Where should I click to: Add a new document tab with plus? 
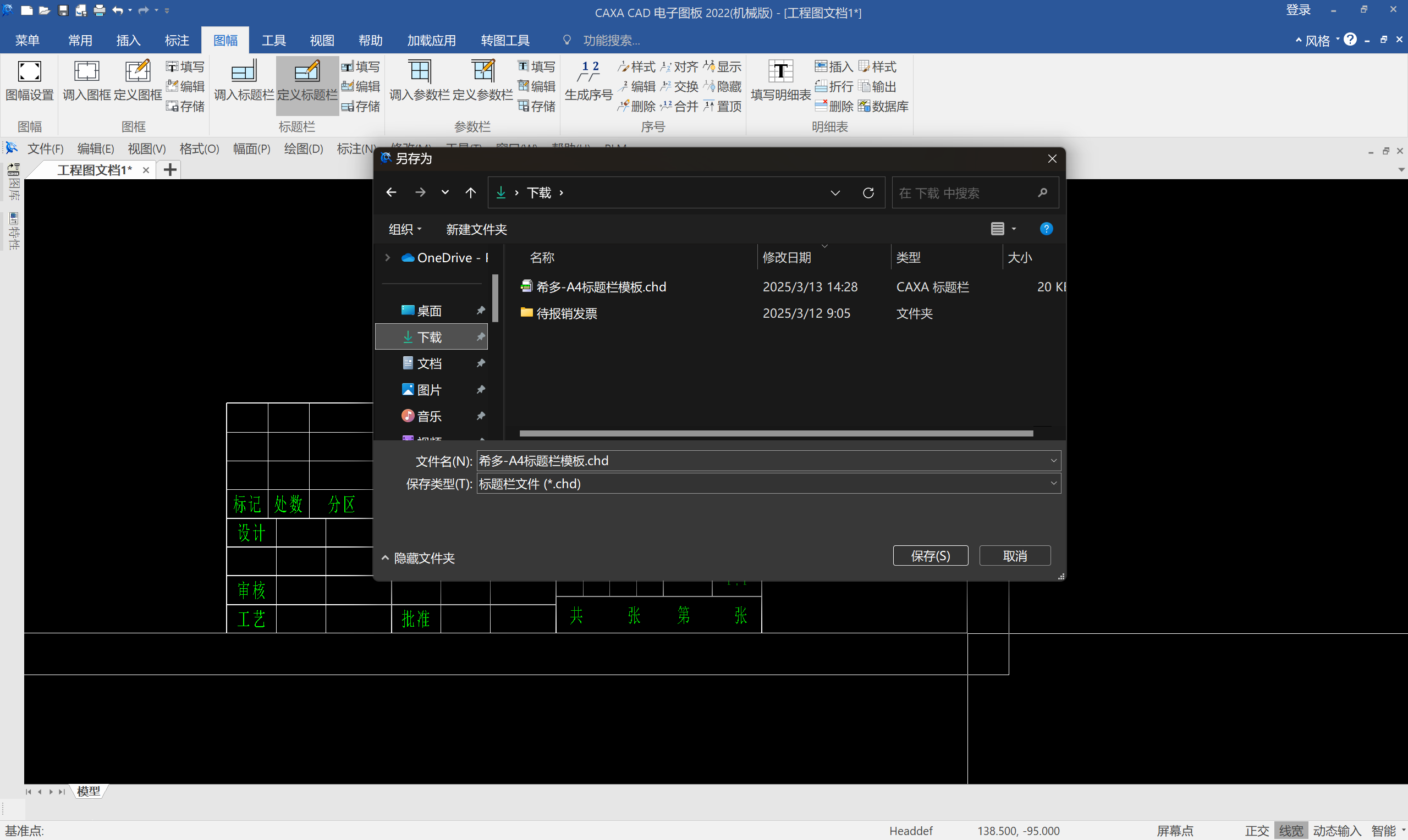[x=170, y=170]
